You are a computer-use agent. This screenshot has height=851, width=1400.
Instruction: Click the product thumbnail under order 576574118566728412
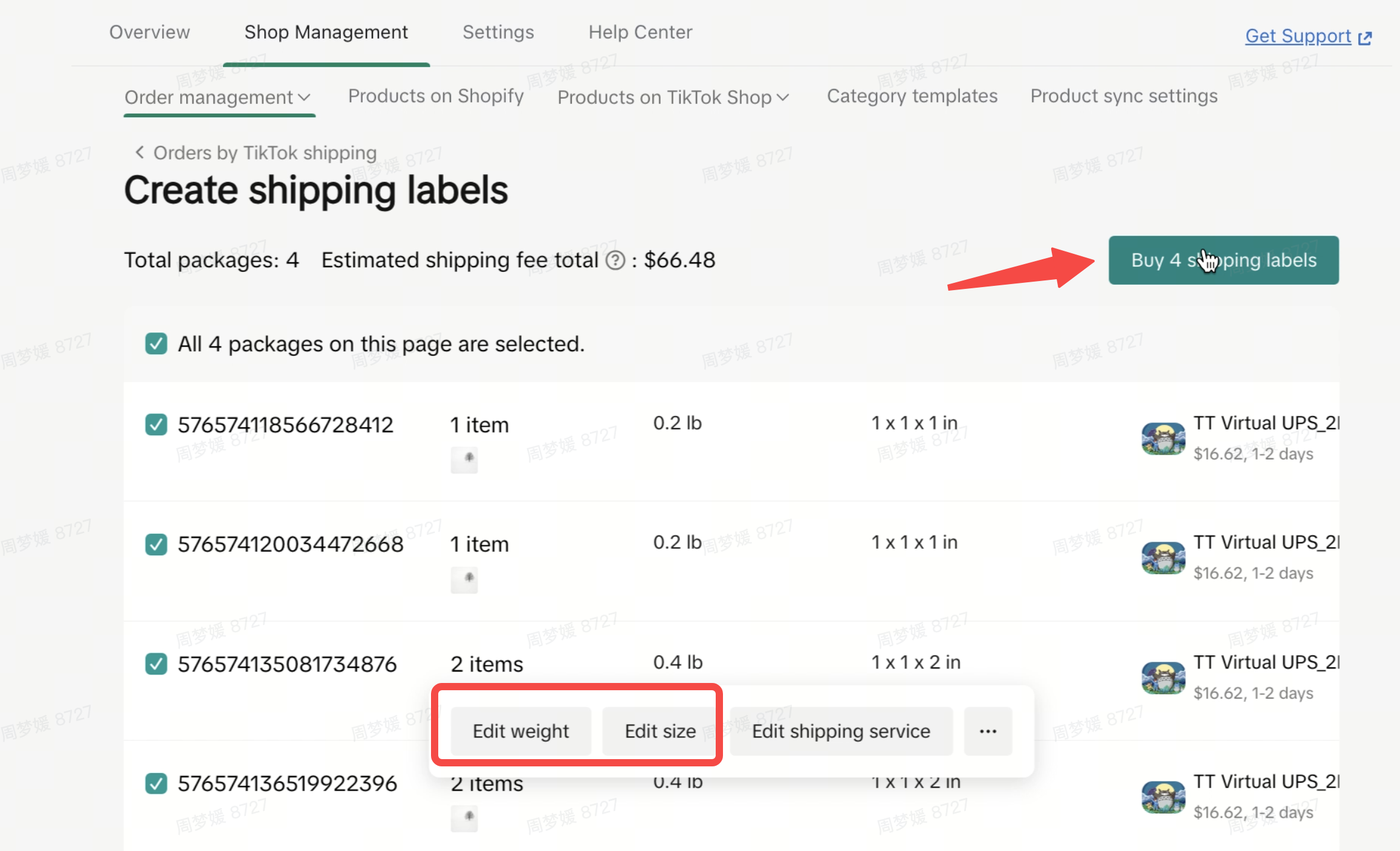[x=464, y=459]
